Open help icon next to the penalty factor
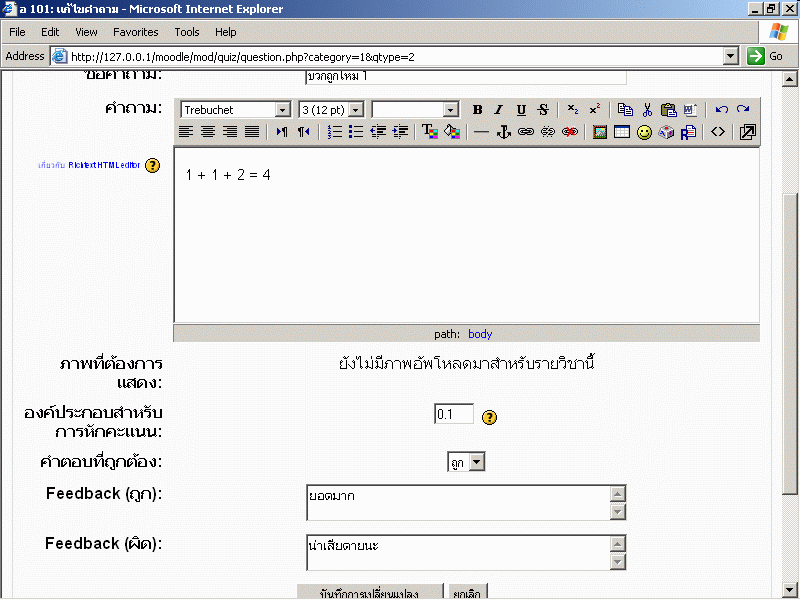Image resolution: width=800 pixels, height=600 pixels. (x=489, y=417)
